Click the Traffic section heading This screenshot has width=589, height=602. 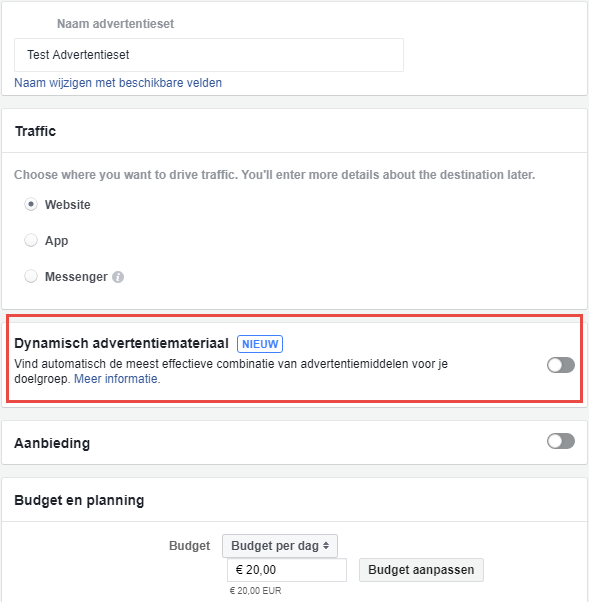point(35,131)
